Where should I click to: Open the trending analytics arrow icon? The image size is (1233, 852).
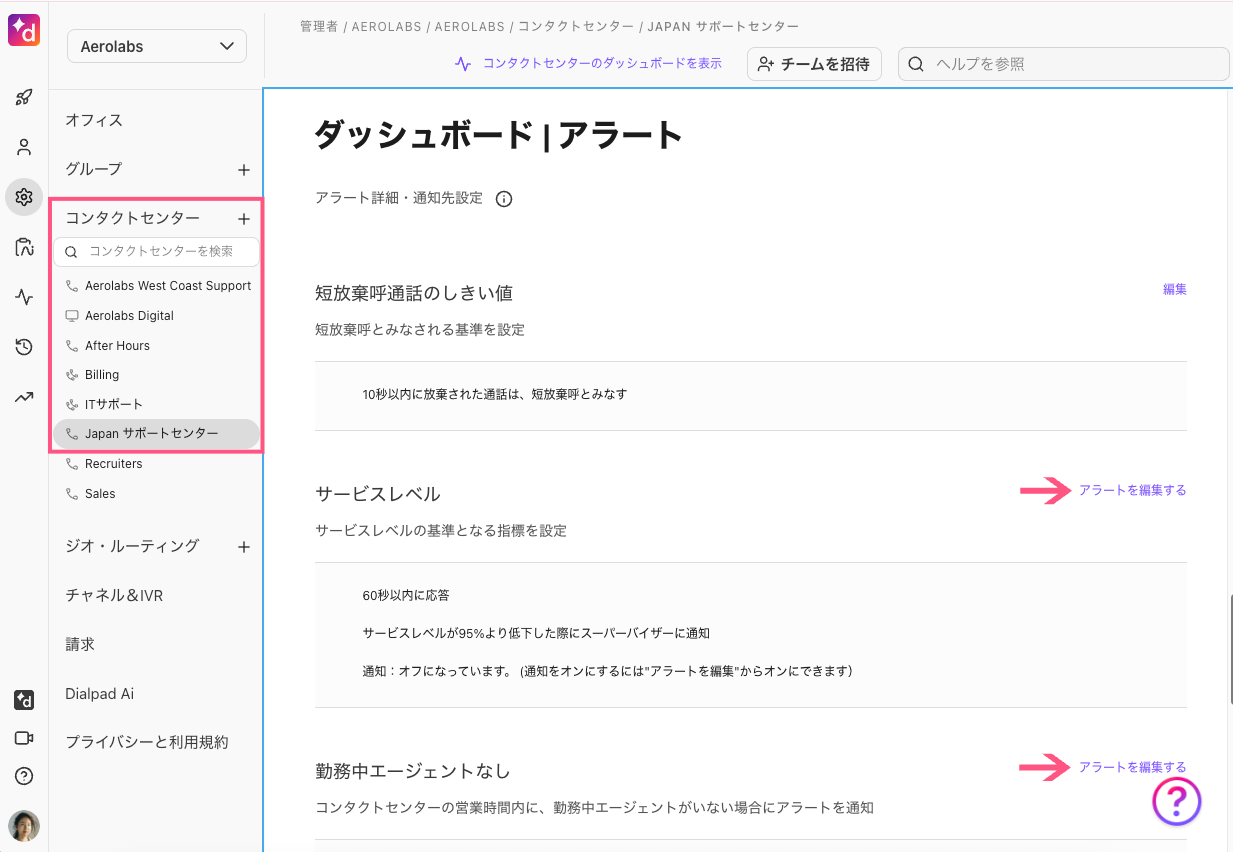coord(24,397)
